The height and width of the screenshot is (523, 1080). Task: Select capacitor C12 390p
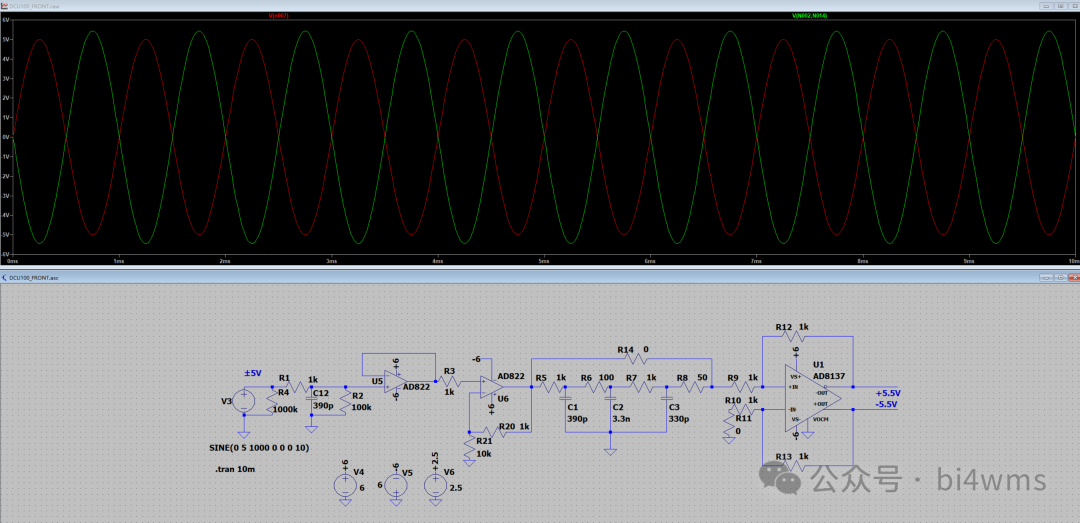(x=311, y=399)
